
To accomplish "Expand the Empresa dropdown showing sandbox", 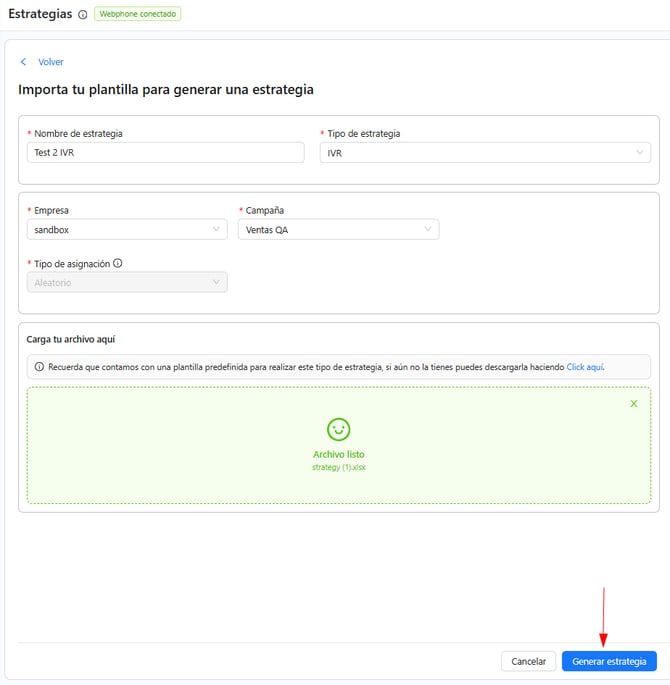I will (127, 230).
